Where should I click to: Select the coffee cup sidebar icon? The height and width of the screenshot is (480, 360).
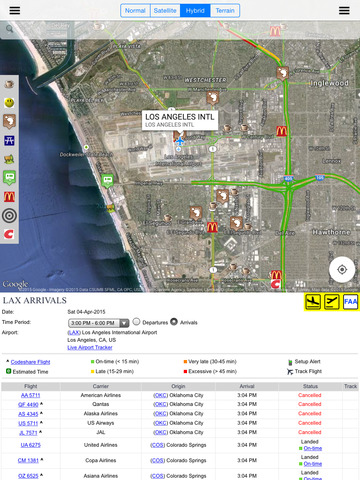[x=9, y=84]
